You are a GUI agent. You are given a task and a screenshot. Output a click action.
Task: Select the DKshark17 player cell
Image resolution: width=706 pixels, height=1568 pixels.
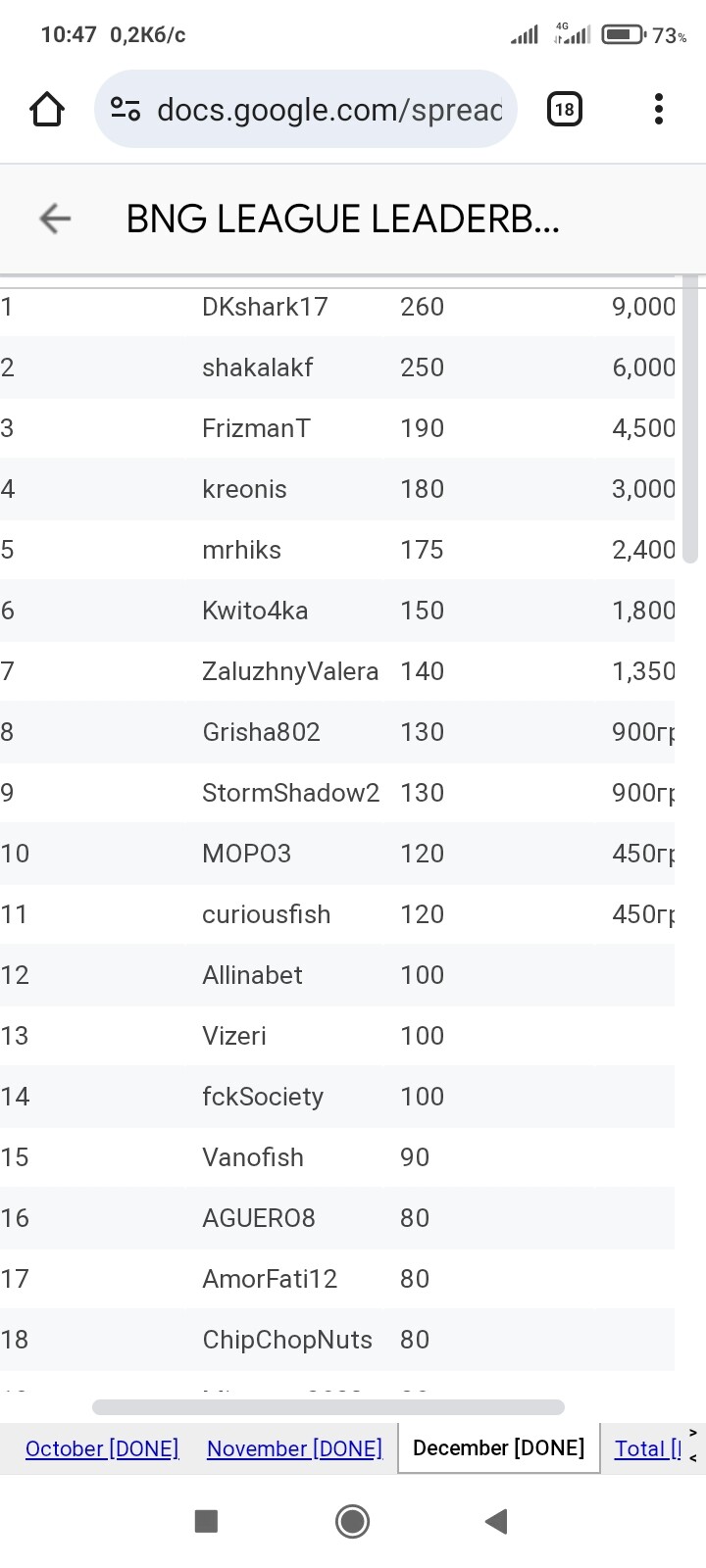[x=265, y=307]
